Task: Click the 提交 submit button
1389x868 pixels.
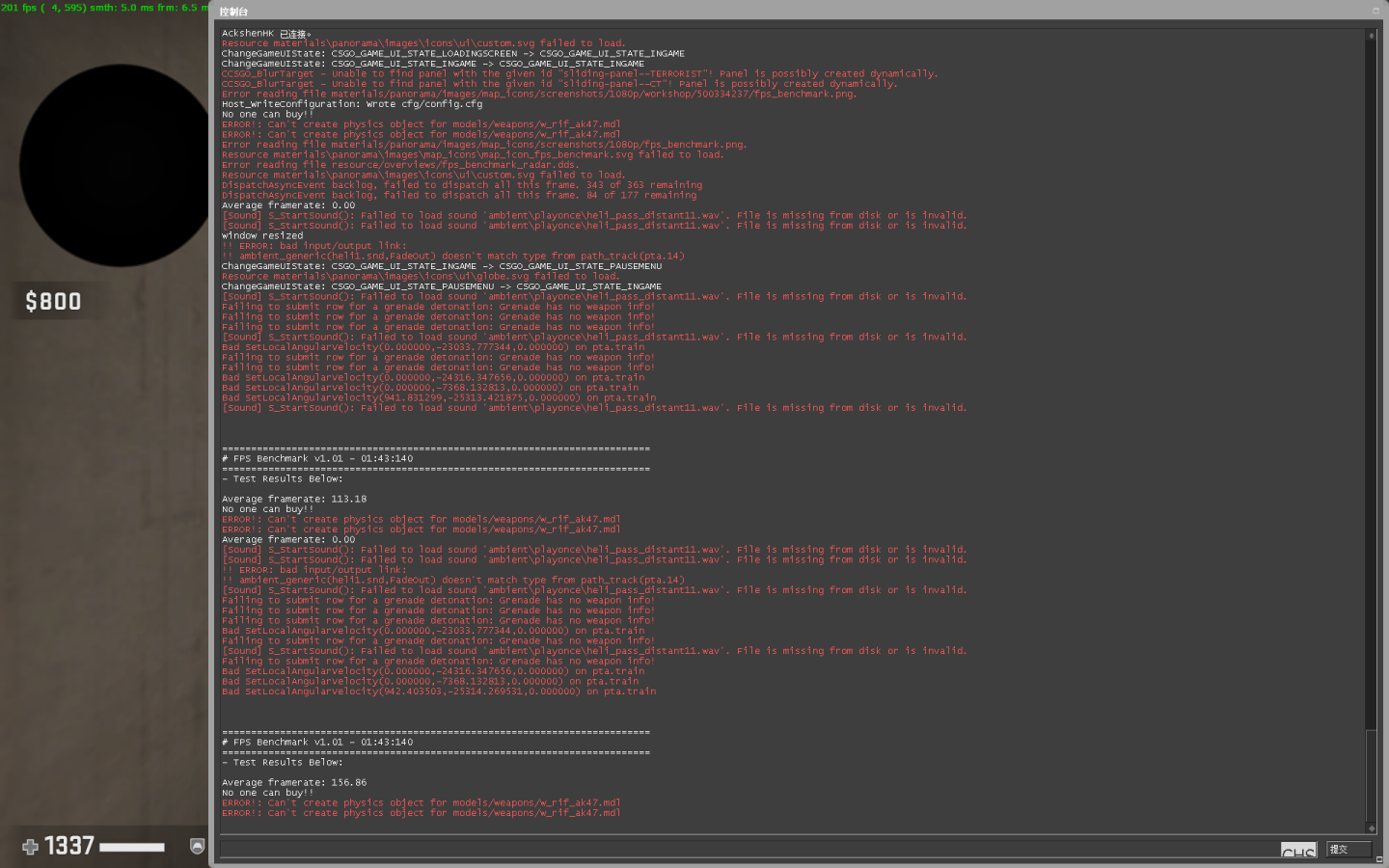Action: (1348, 849)
